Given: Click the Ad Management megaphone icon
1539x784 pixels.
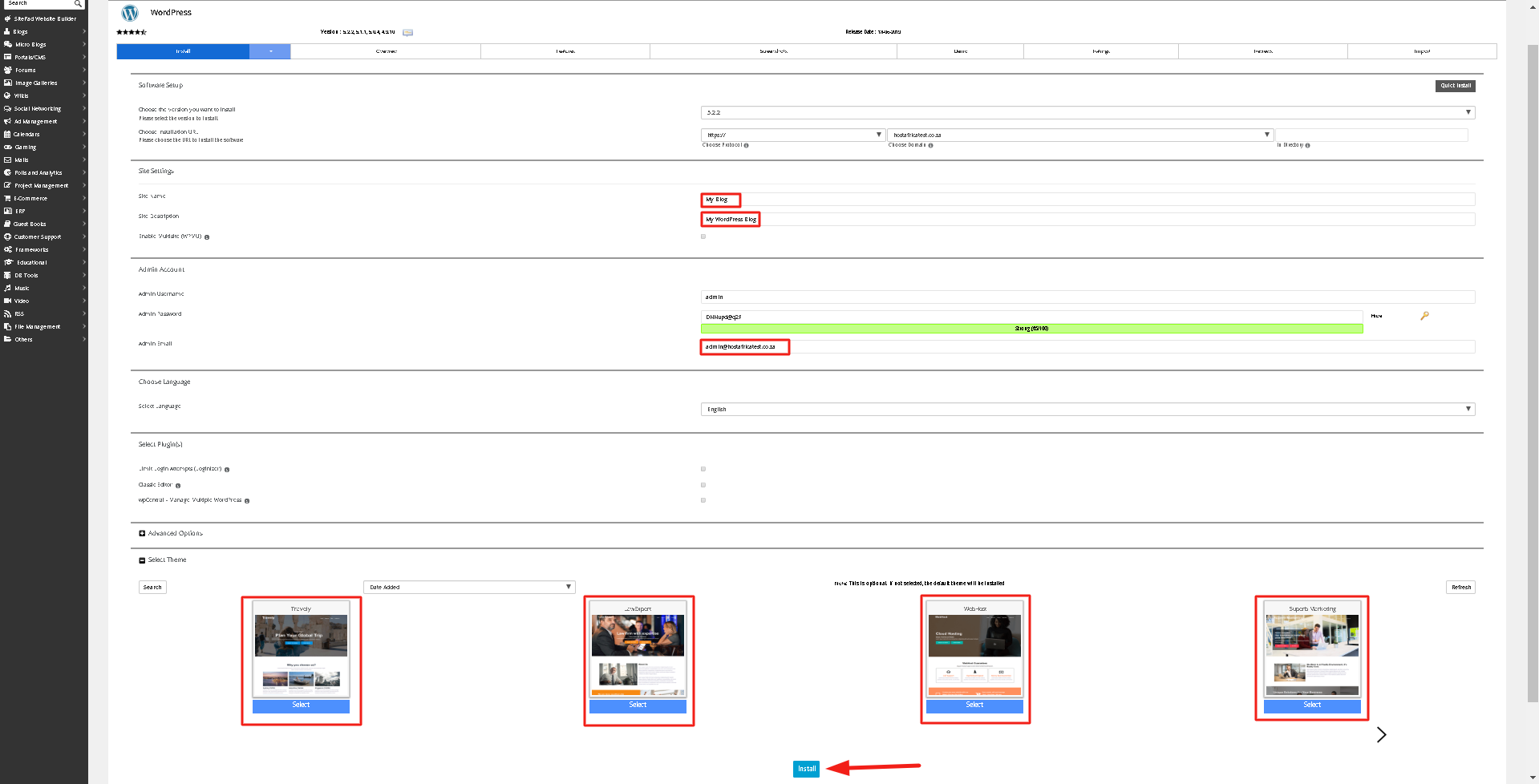Looking at the screenshot, I should click(x=7, y=121).
